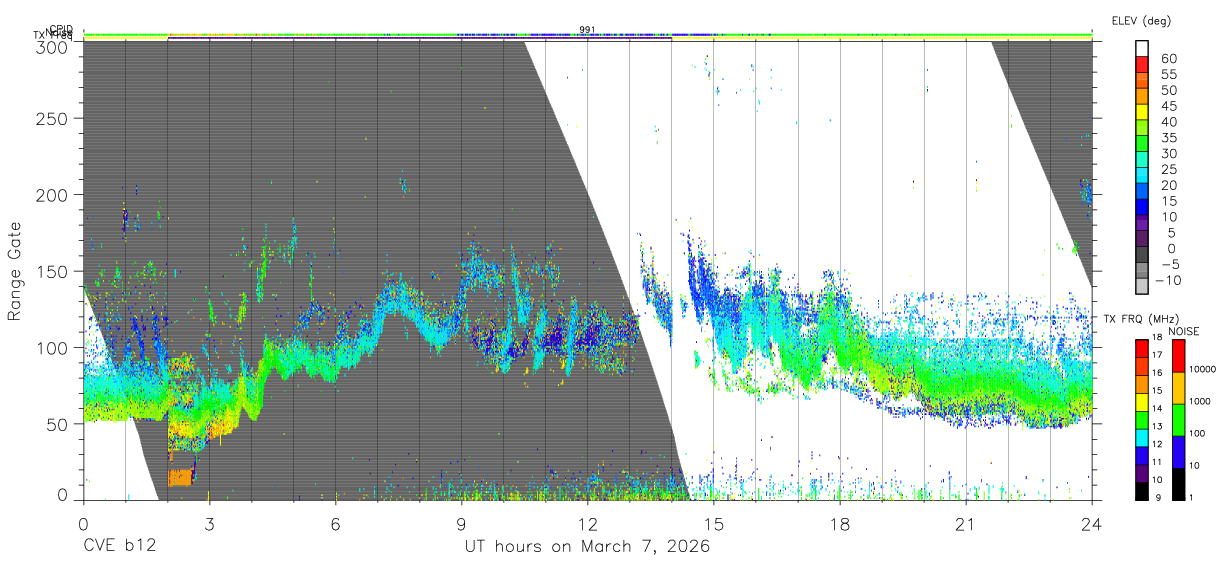
Task: Pick the blue NOISE swatch between 10 and 100
Action: [x=1178, y=452]
